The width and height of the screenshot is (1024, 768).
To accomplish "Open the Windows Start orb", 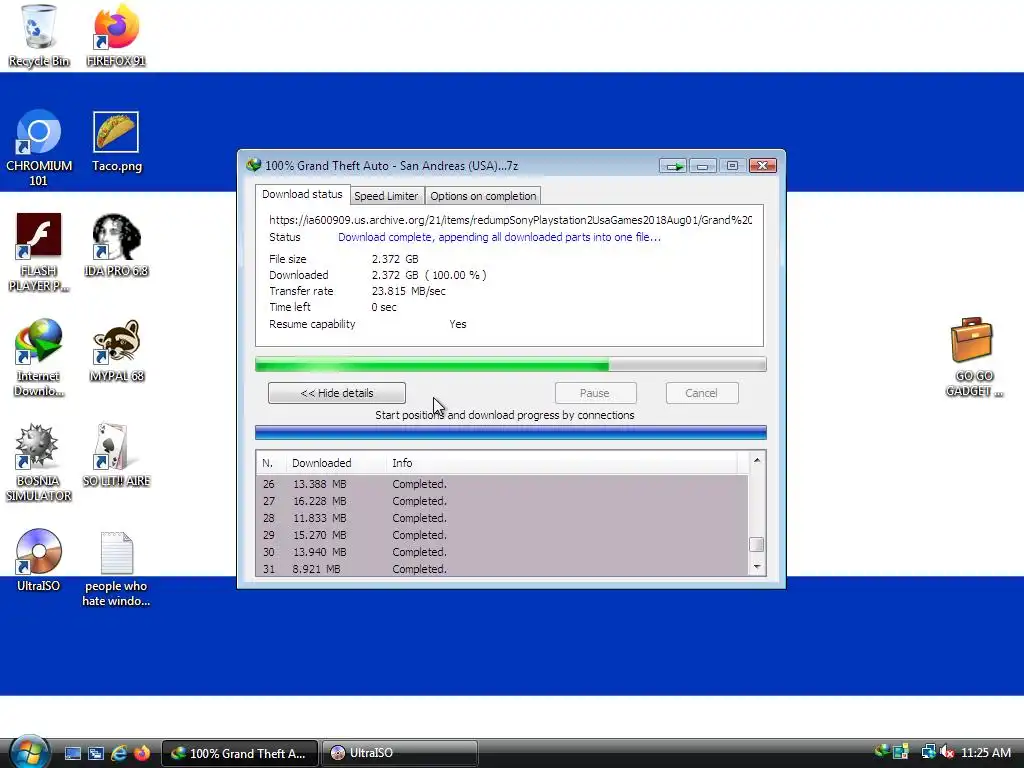I will [x=29, y=752].
